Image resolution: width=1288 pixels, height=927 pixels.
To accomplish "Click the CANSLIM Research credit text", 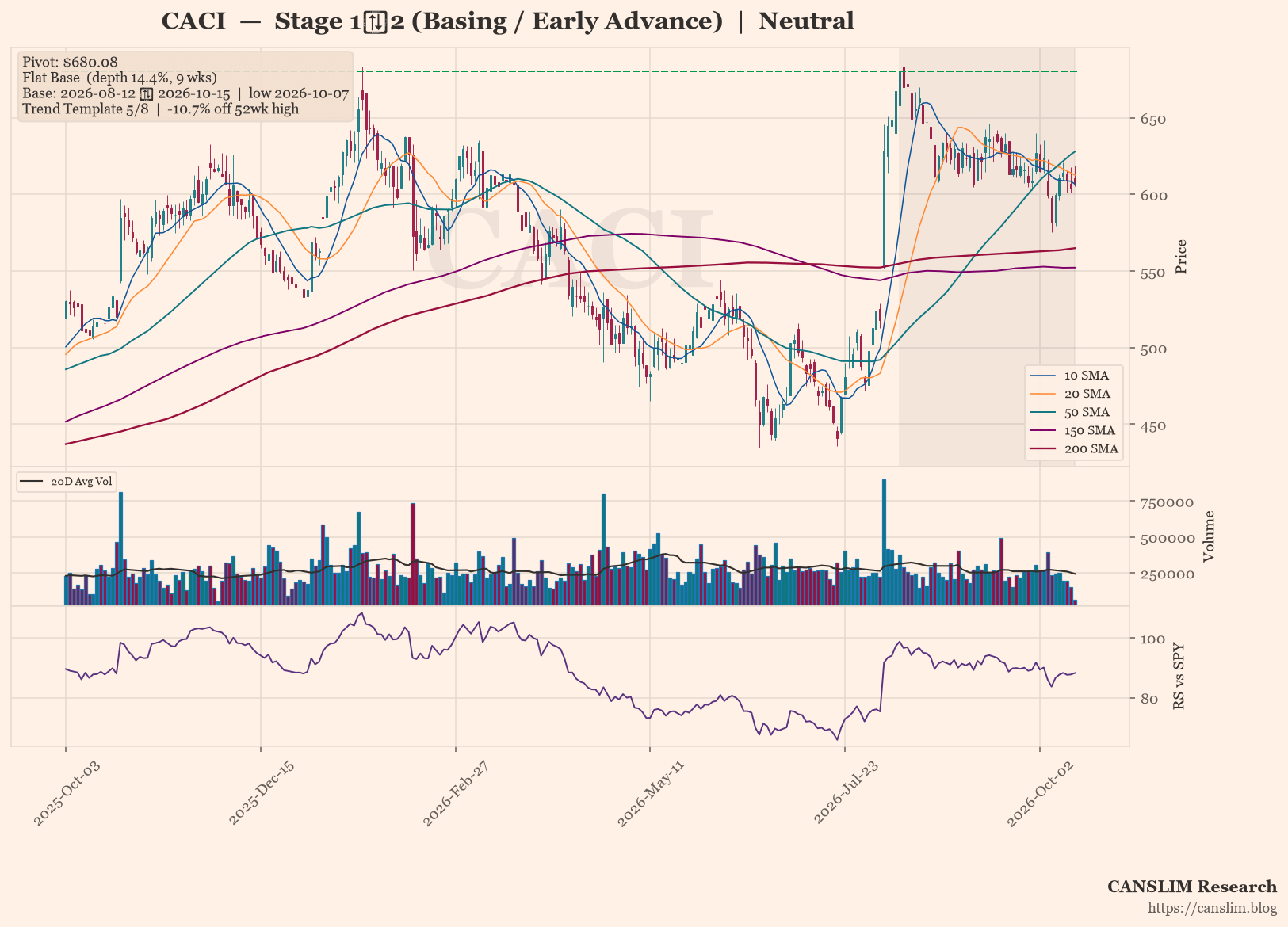I will 1192,887.
